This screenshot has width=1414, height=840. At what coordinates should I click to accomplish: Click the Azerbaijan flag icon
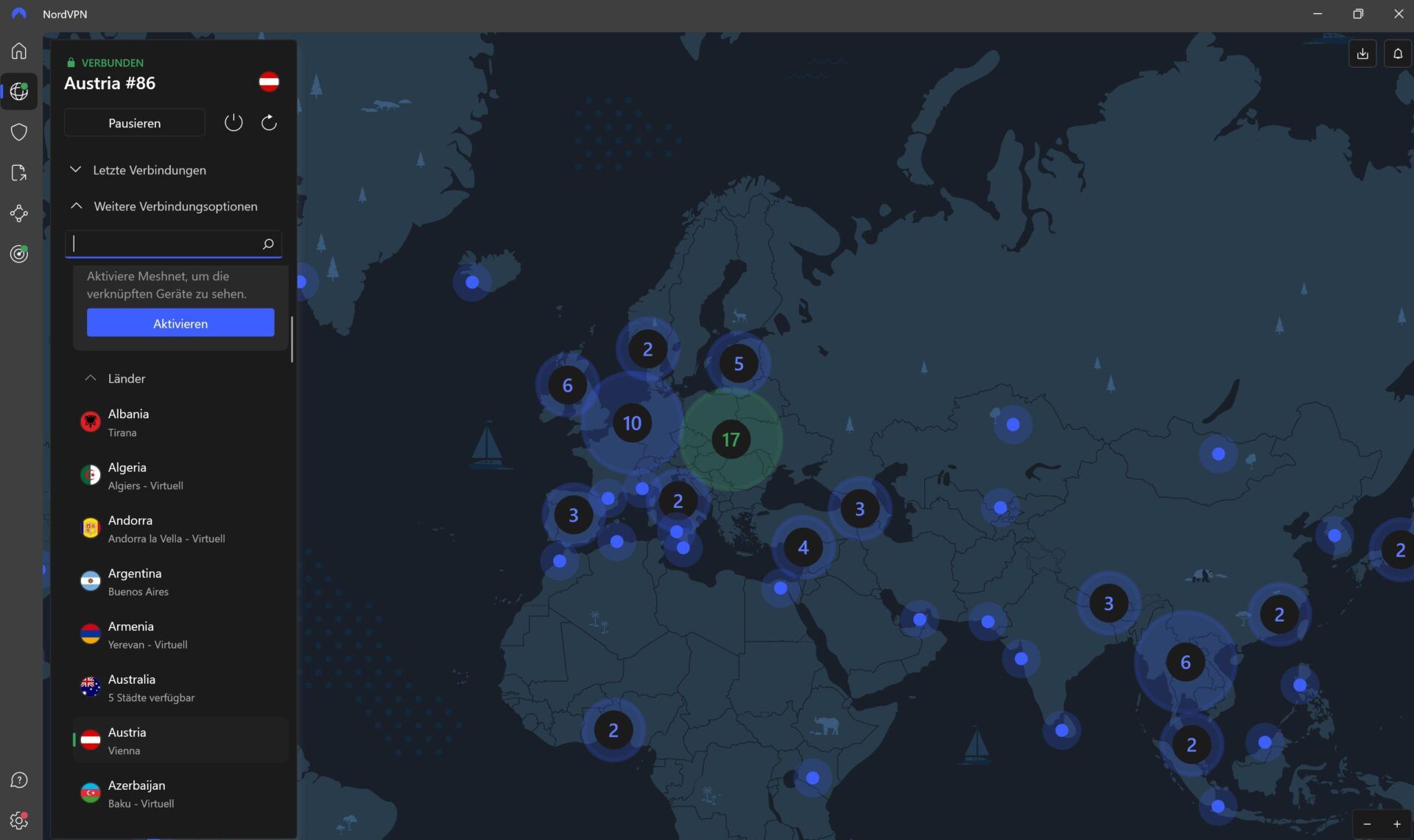pyautogui.click(x=90, y=793)
